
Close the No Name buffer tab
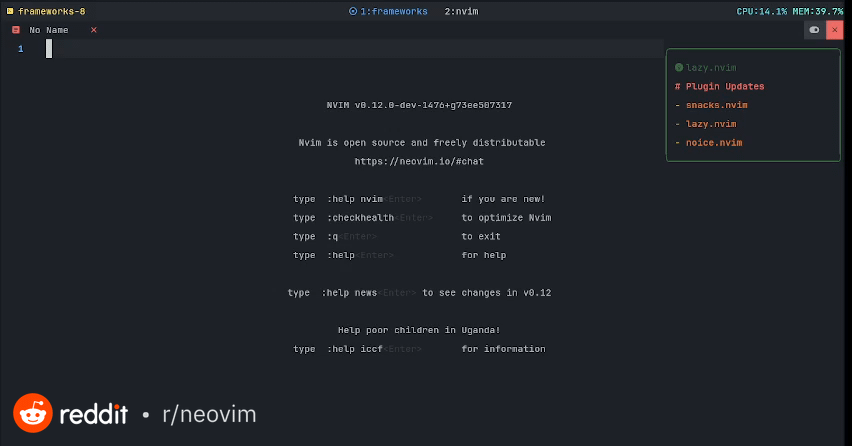point(94,30)
